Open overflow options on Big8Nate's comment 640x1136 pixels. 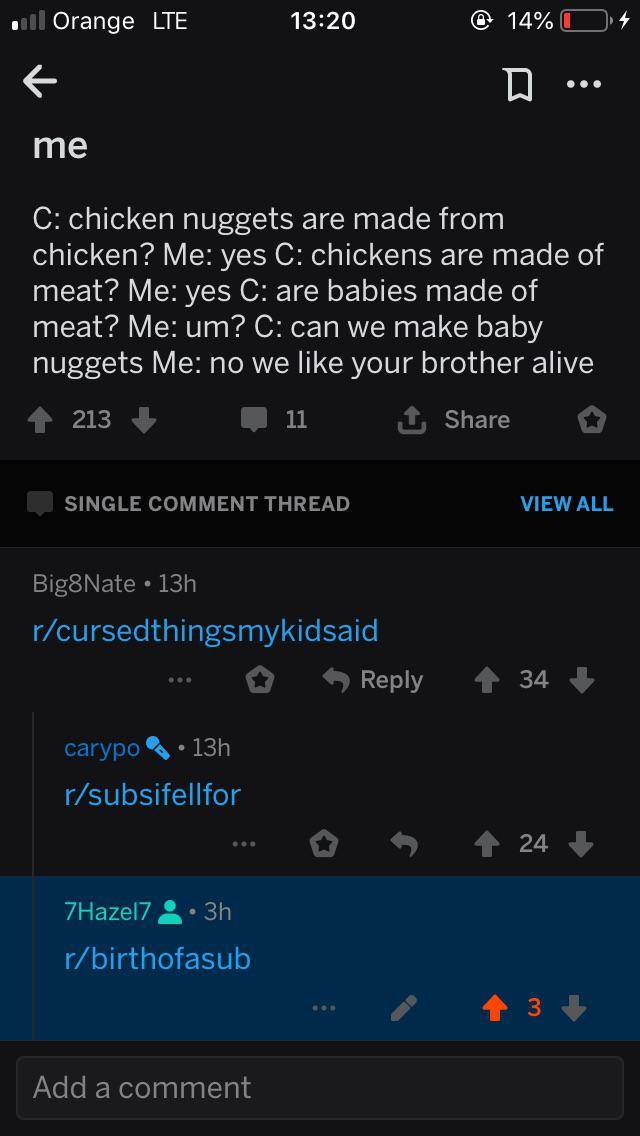click(x=180, y=679)
